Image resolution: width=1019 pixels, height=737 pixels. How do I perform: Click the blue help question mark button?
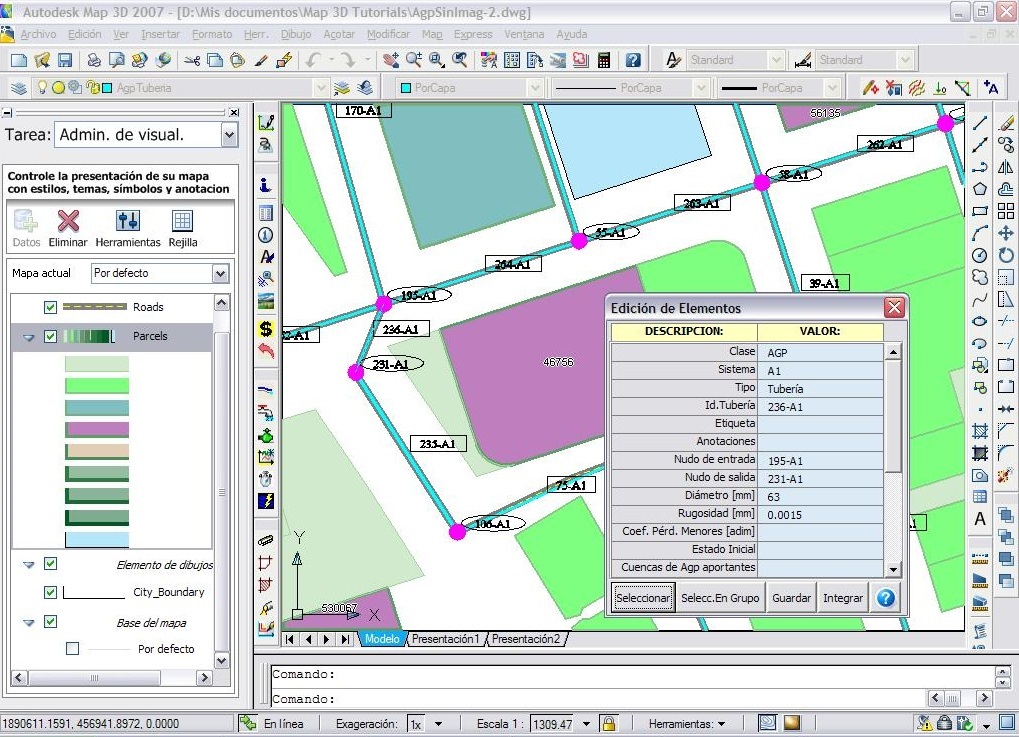click(x=885, y=598)
